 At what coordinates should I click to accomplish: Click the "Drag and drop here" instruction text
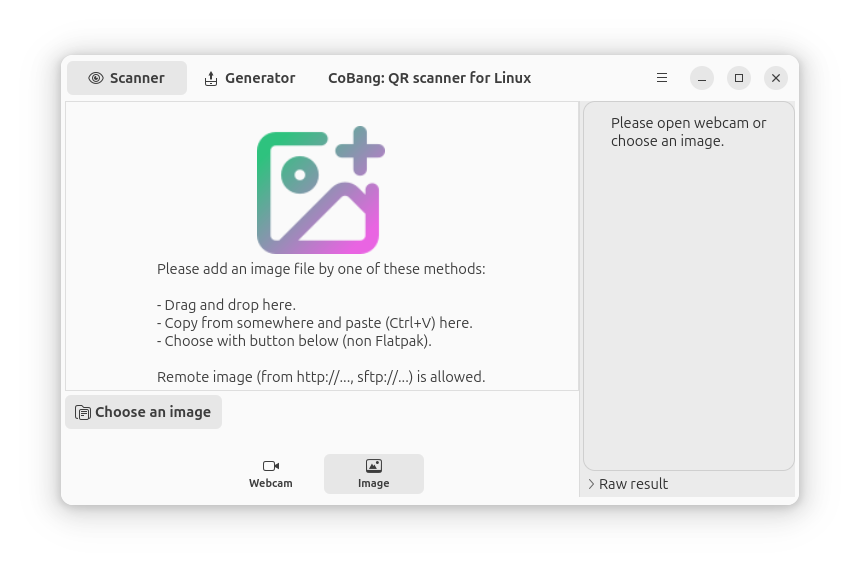[x=227, y=305]
